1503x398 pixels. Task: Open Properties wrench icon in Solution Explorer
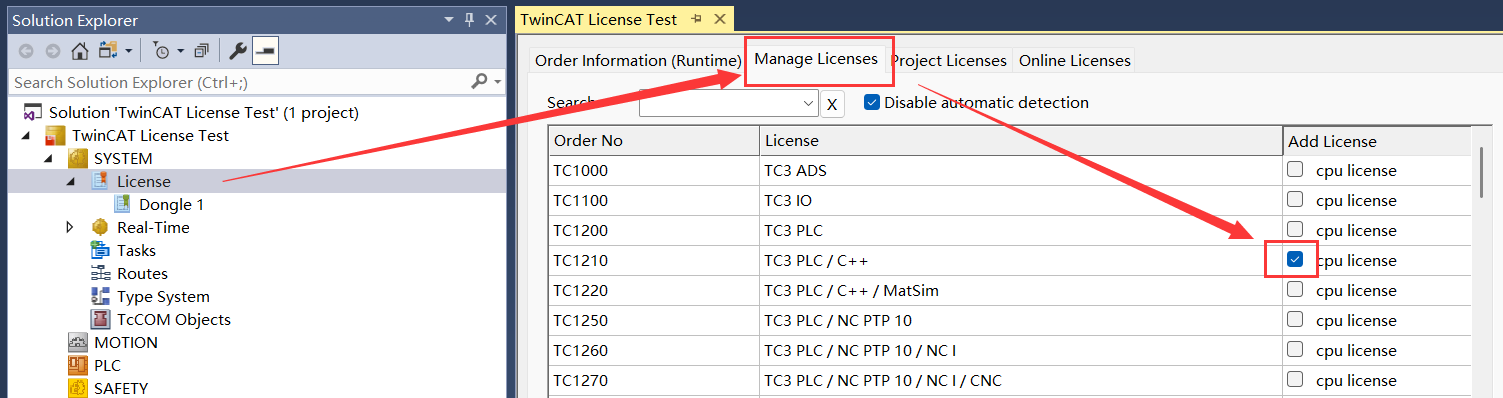pyautogui.click(x=237, y=50)
